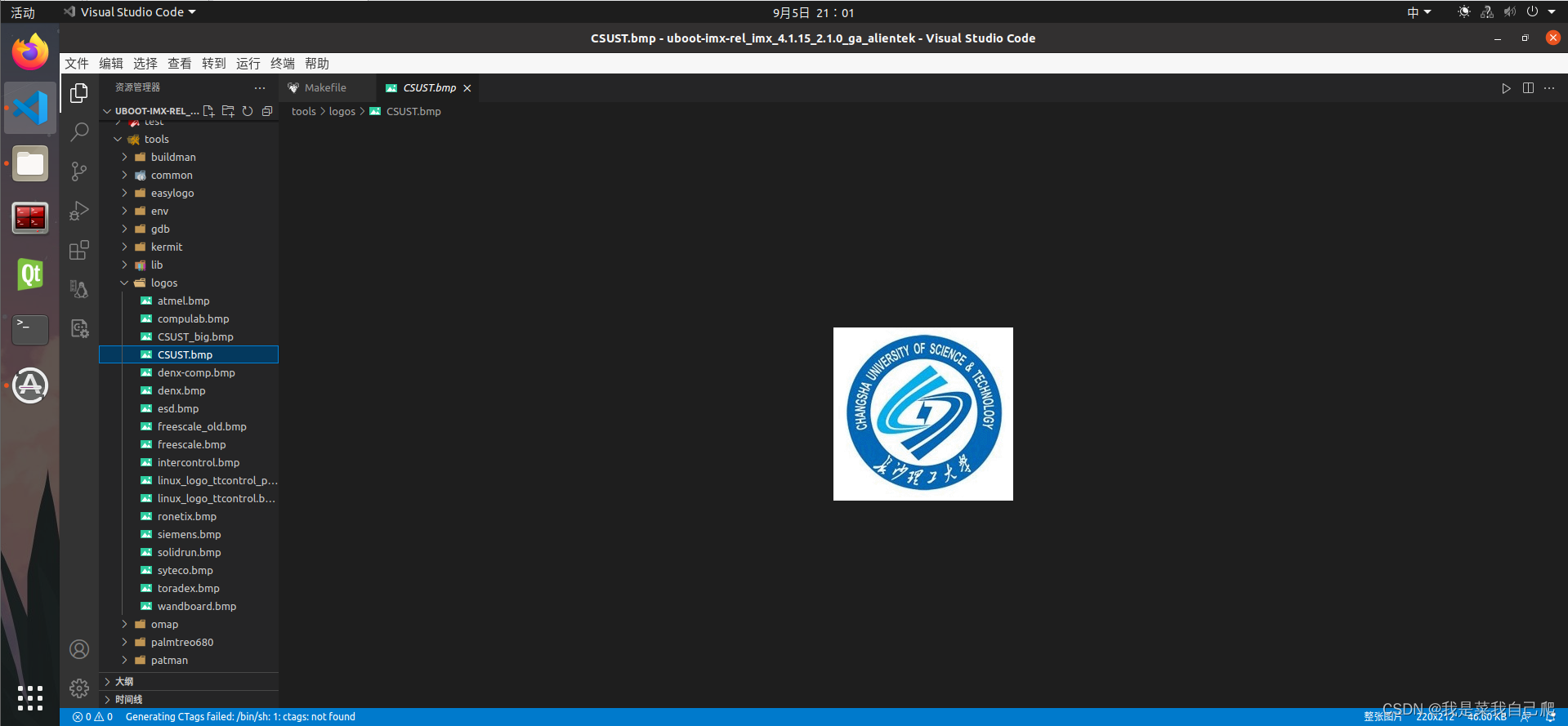Click the Run triangle icon in editor toolbar
The image size is (1568, 726).
click(x=1506, y=88)
